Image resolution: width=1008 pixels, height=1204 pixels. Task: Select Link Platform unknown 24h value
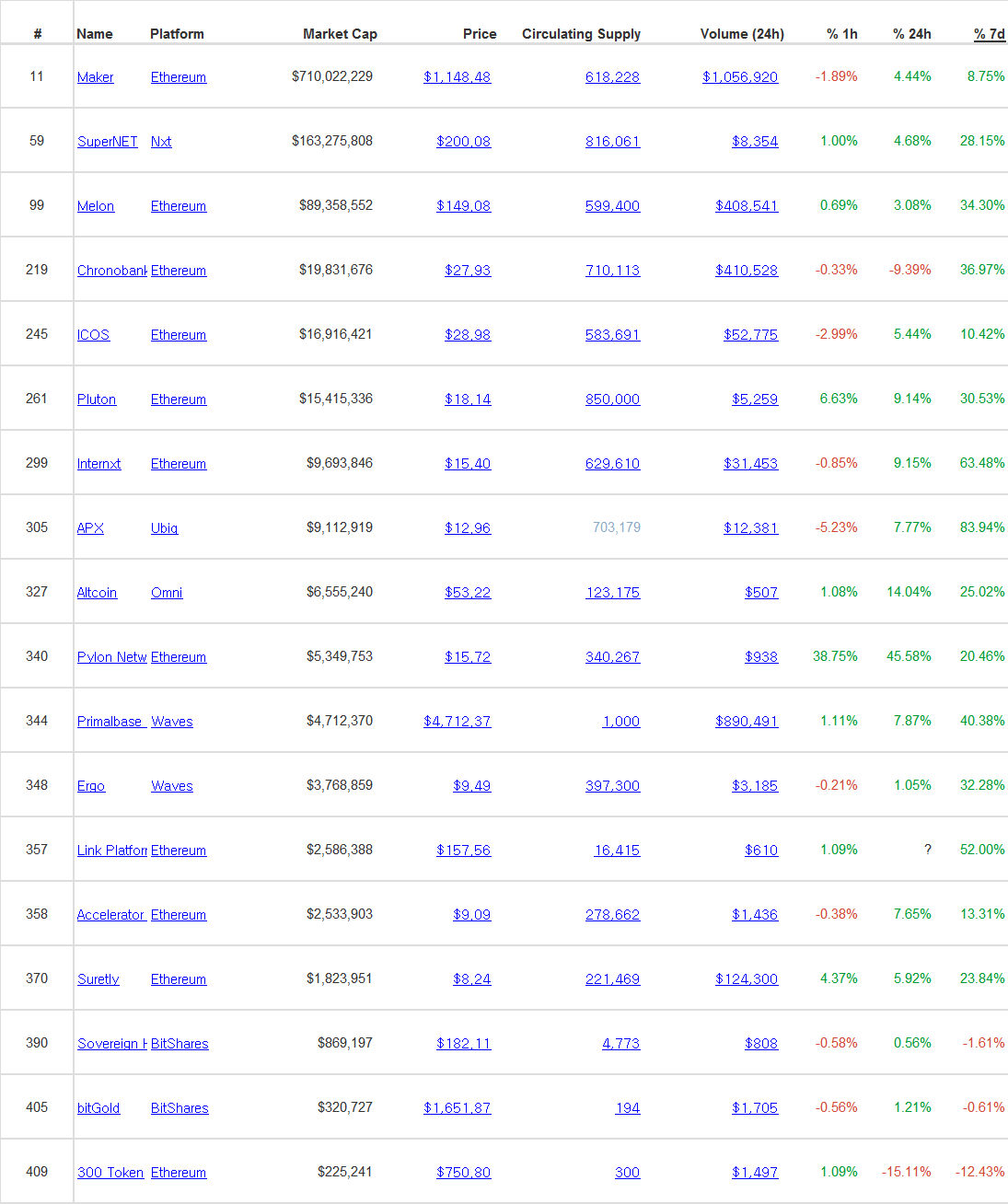[x=928, y=850]
